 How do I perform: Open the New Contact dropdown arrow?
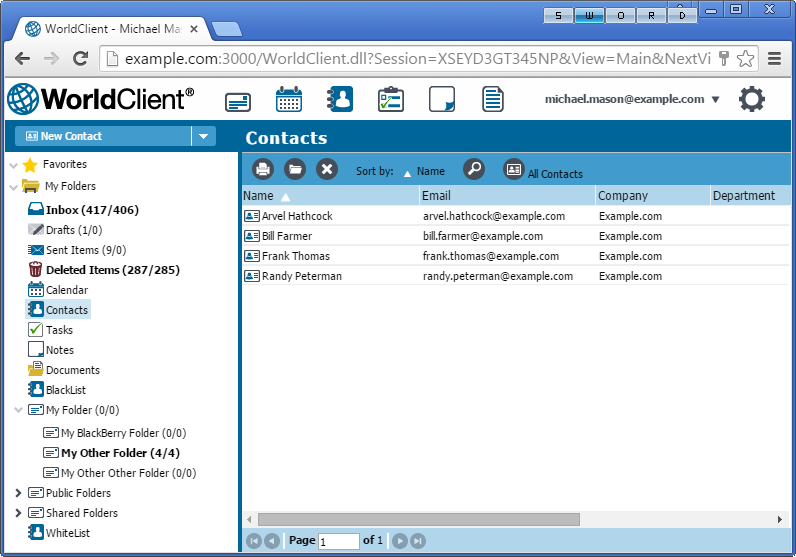[203, 136]
